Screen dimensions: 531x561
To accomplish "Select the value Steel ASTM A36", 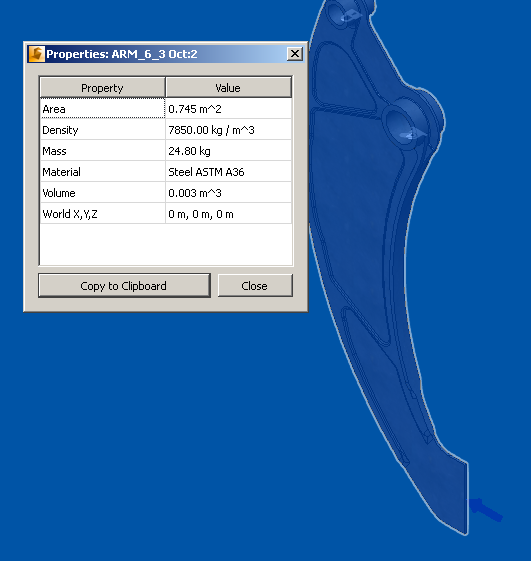I will [x=228, y=172].
